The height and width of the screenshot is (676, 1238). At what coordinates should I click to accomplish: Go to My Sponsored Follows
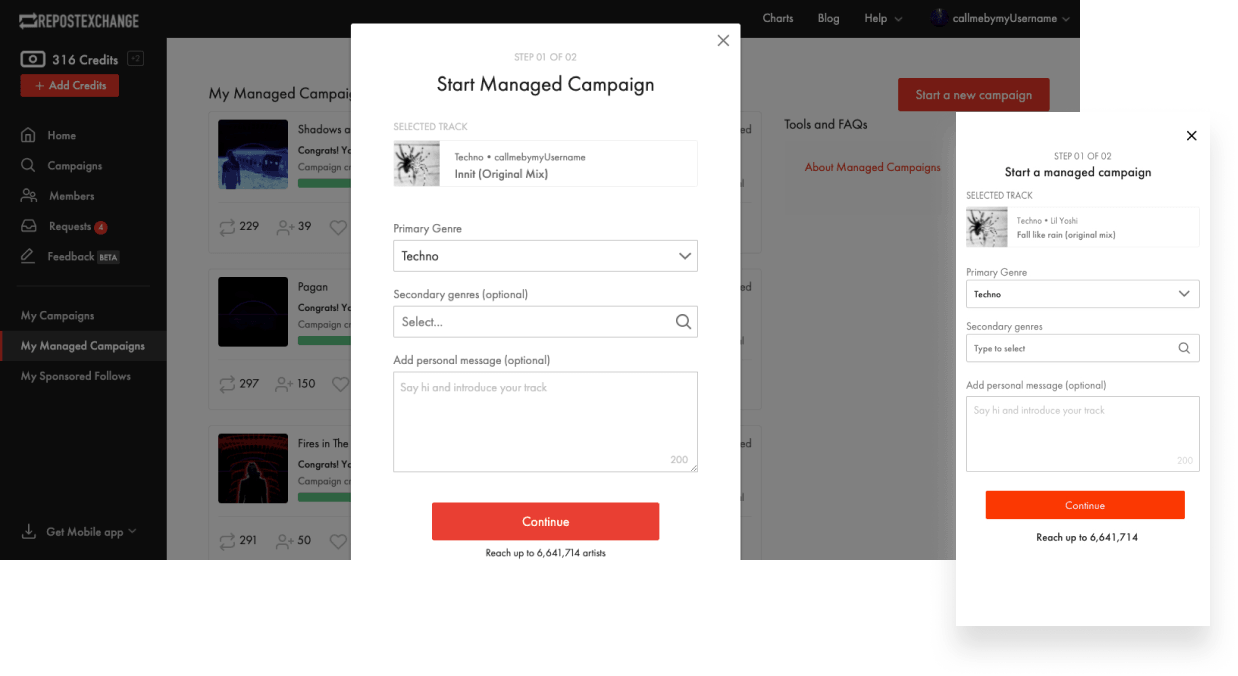coord(76,376)
